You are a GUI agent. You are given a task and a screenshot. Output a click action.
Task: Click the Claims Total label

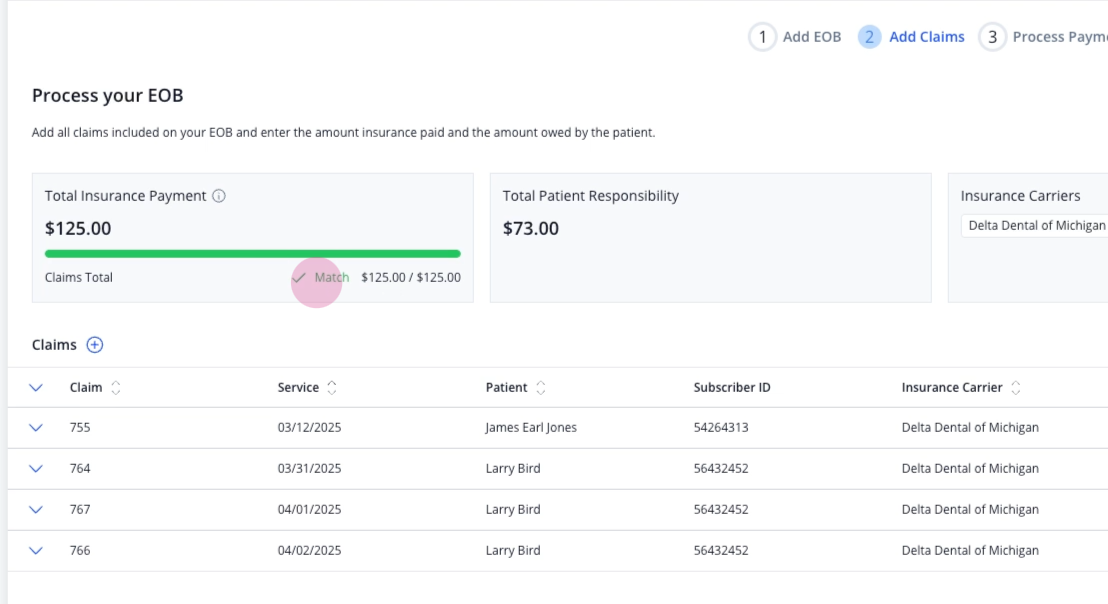78,278
